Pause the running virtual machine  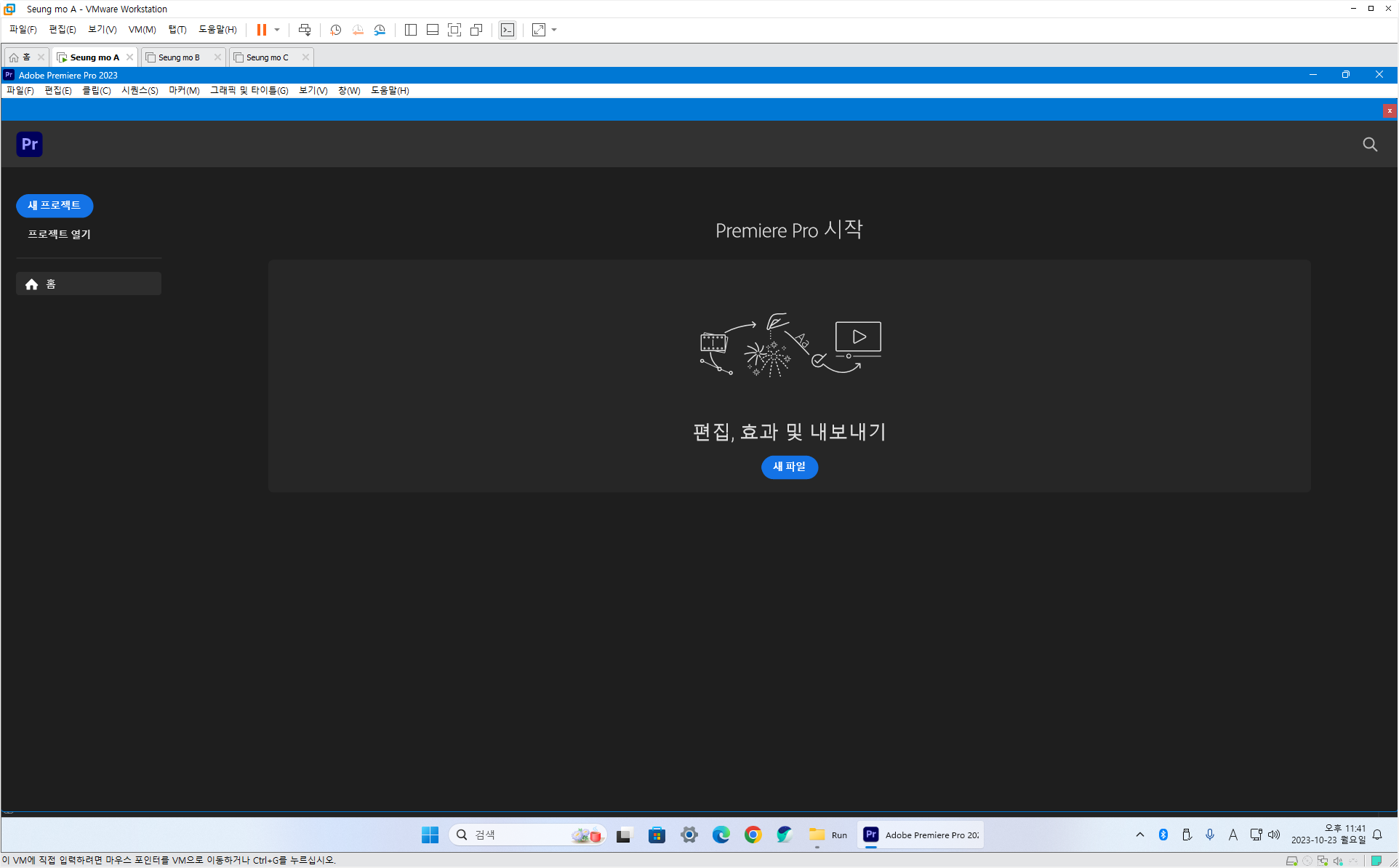click(261, 30)
